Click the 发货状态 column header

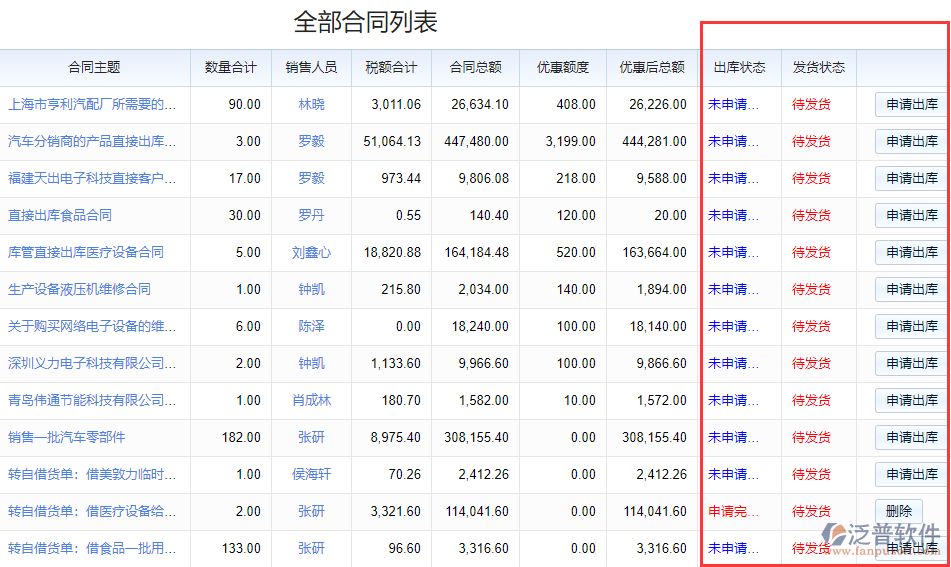[818, 67]
